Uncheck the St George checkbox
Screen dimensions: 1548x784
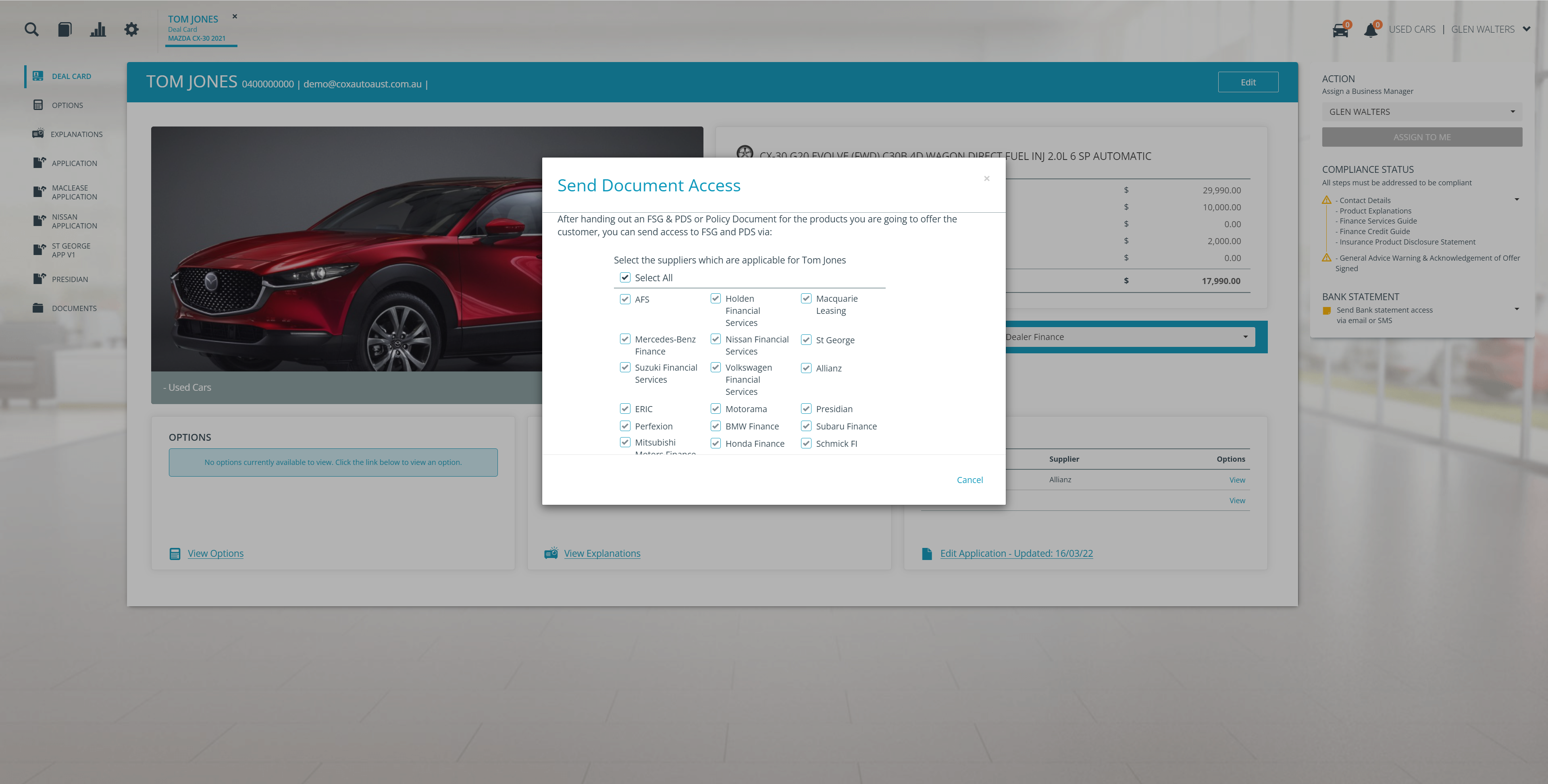(806, 340)
